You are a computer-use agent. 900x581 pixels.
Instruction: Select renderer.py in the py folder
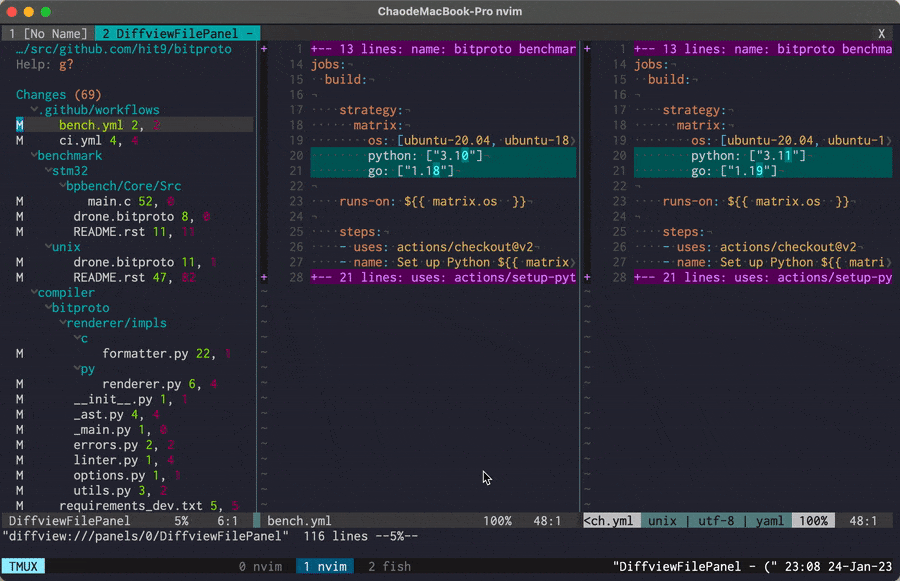coord(141,384)
